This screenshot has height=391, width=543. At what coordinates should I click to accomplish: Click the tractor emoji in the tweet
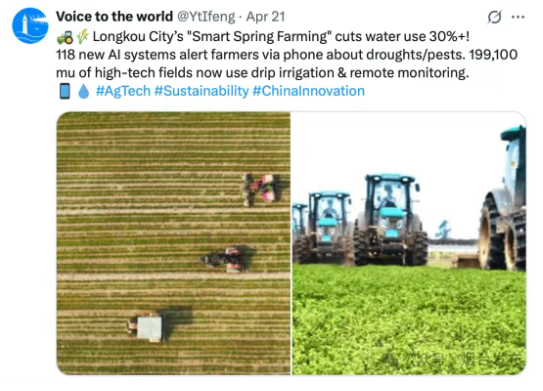point(65,37)
